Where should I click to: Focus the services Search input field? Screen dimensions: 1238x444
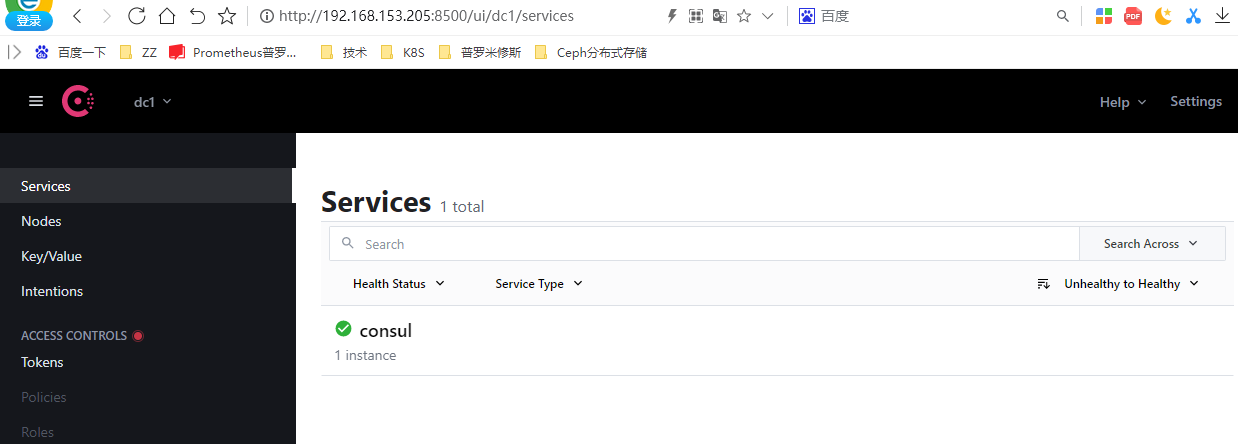point(704,243)
